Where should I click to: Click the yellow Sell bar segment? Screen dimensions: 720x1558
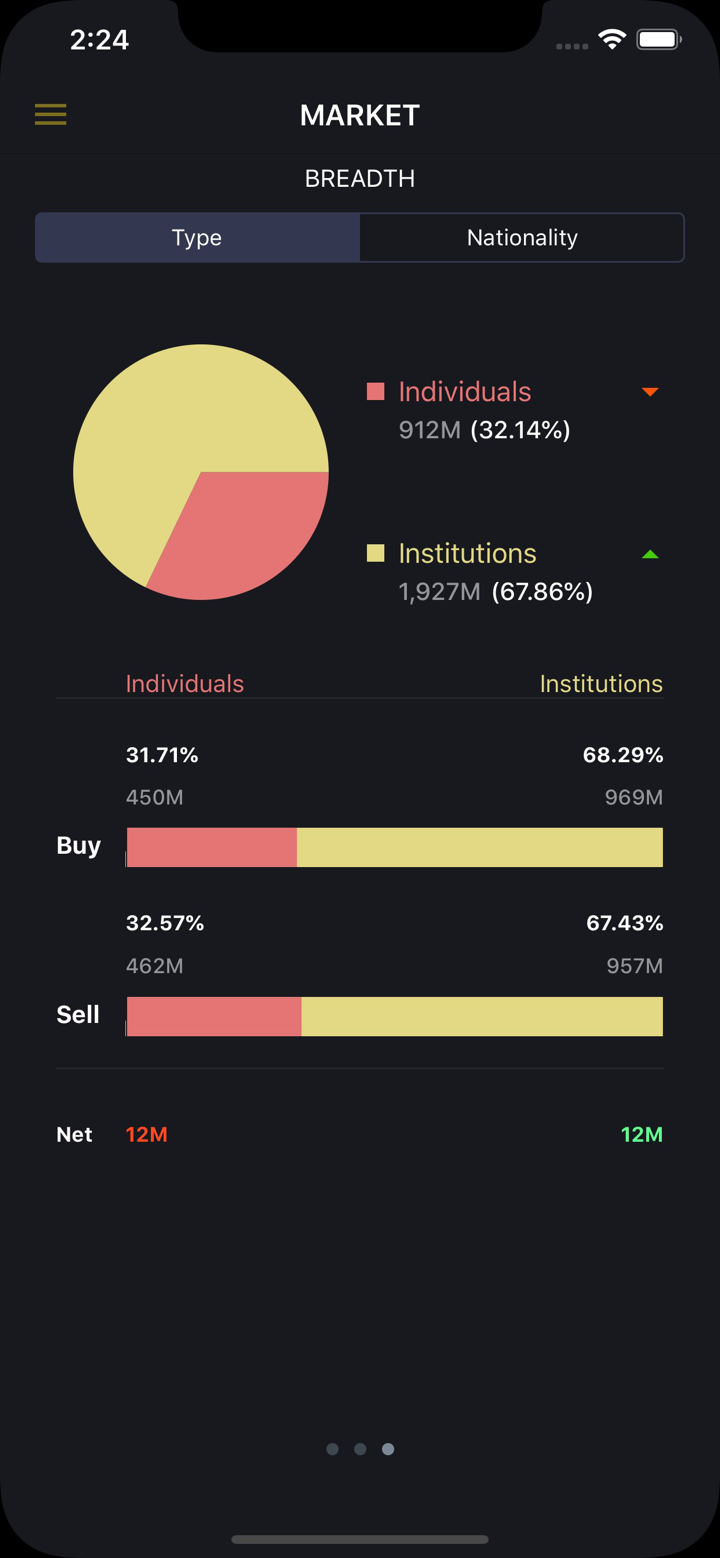point(481,1016)
